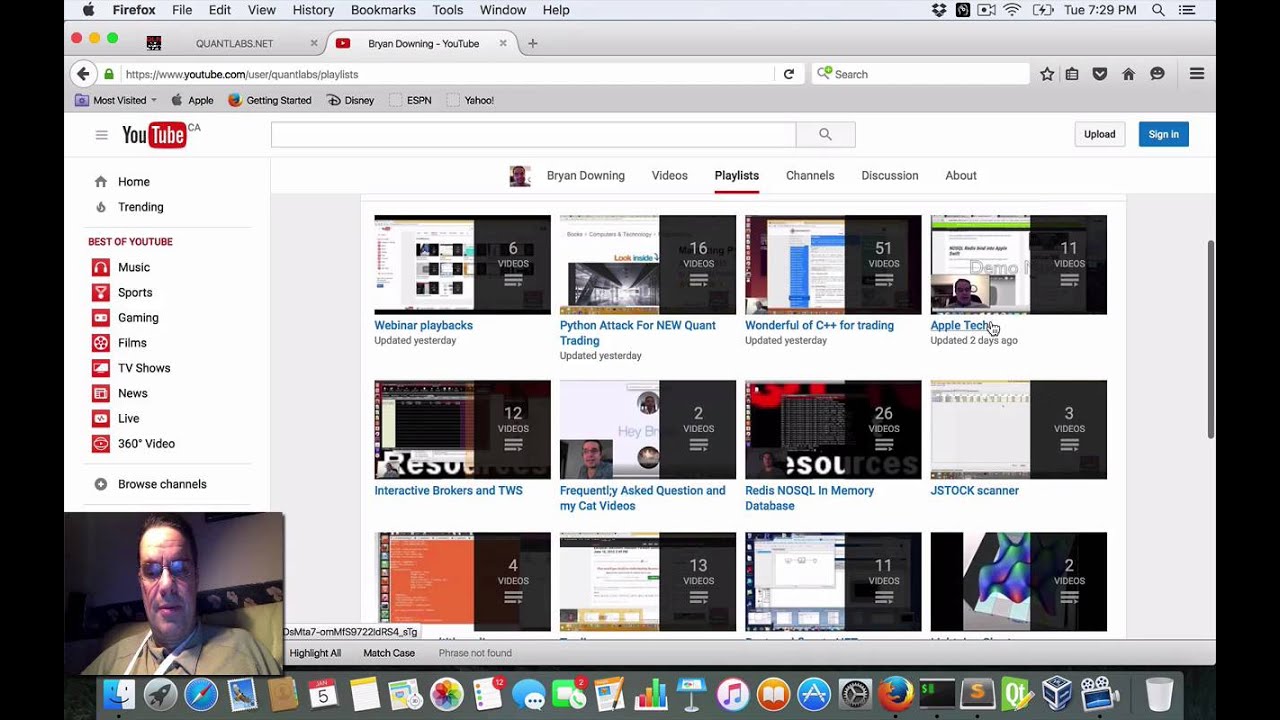Click the Firefox Hello chat smiley icon
Viewport: 1280px width, 720px height.
coord(1157,74)
